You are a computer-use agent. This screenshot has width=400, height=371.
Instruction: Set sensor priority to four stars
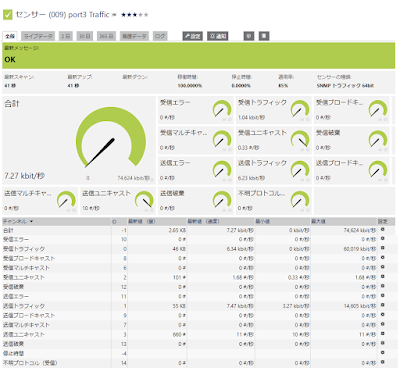pos(141,15)
